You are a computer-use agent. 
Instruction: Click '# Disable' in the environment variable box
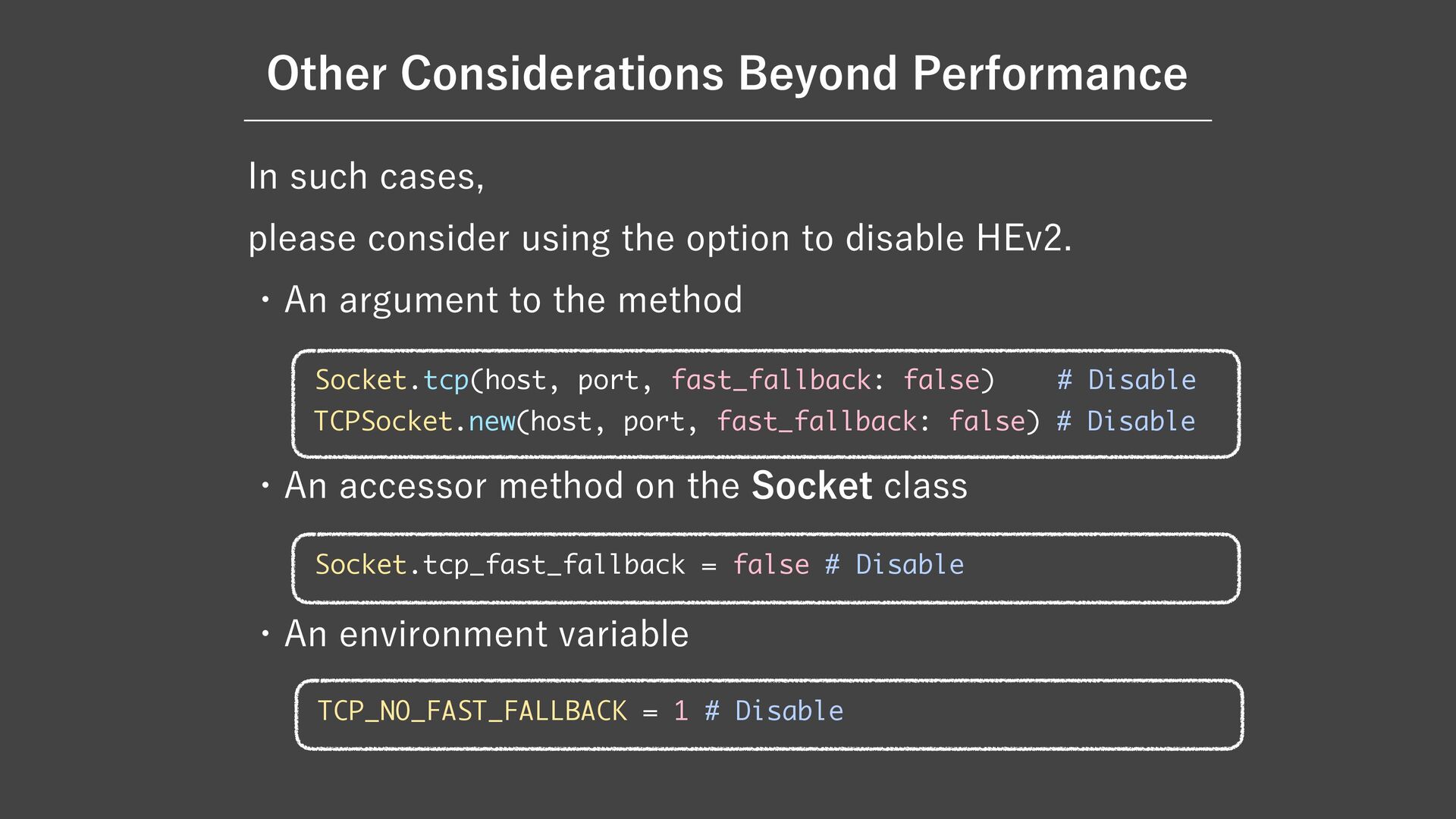773,711
